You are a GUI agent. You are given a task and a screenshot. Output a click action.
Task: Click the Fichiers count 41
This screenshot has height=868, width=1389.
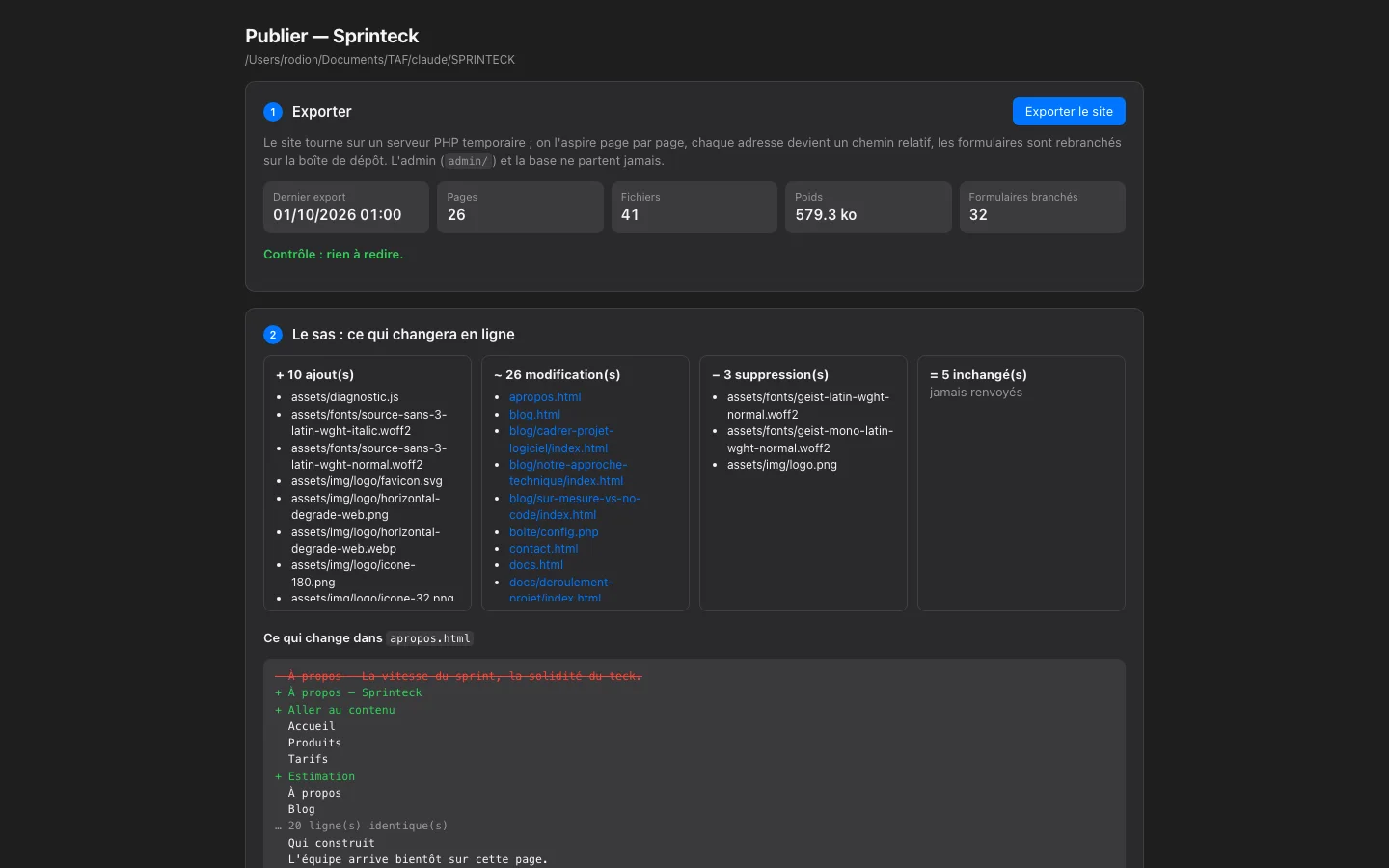click(630, 215)
